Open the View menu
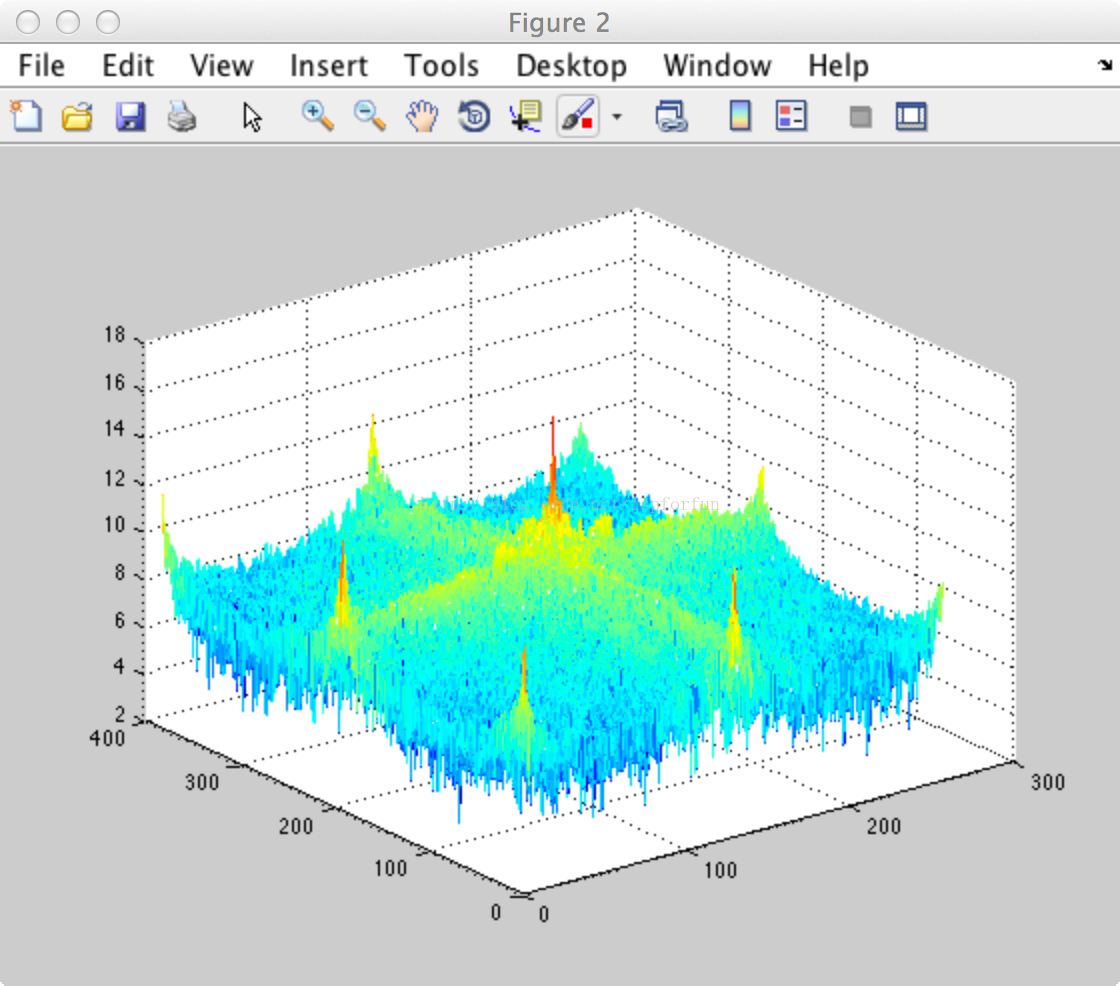This screenshot has height=986, width=1120. (221, 66)
